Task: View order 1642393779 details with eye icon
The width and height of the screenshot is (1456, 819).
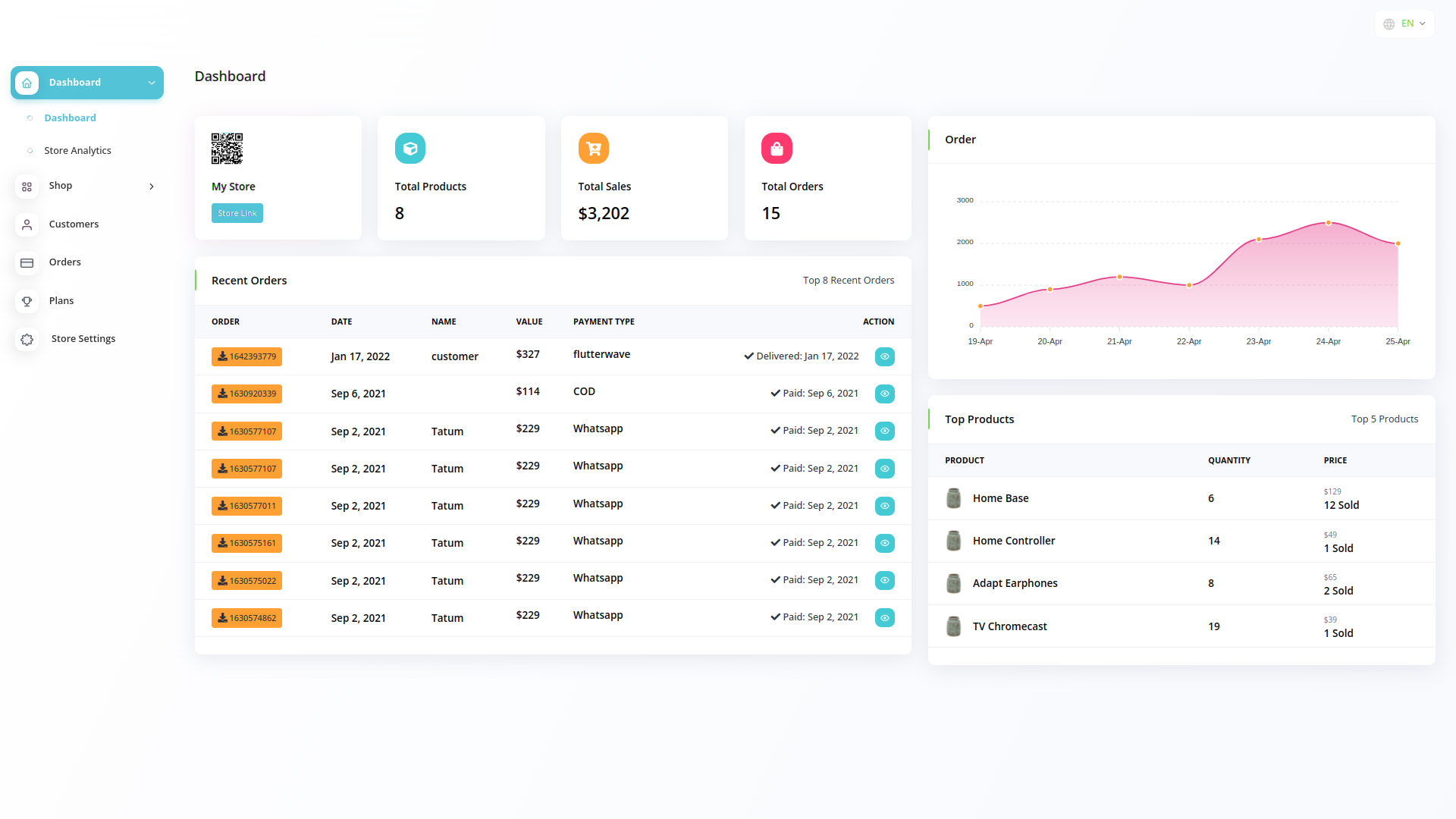Action: point(884,356)
